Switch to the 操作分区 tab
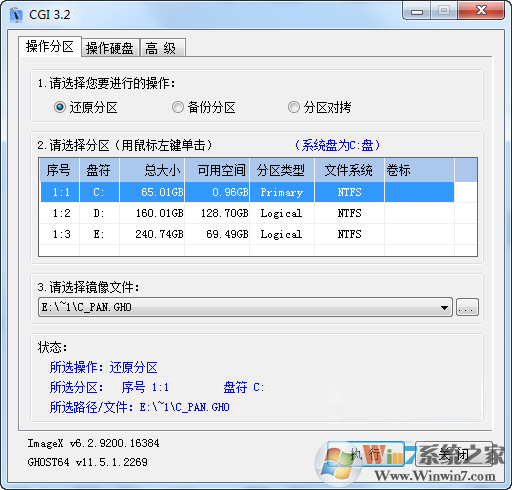This screenshot has height=490, width=512. pos(50,47)
